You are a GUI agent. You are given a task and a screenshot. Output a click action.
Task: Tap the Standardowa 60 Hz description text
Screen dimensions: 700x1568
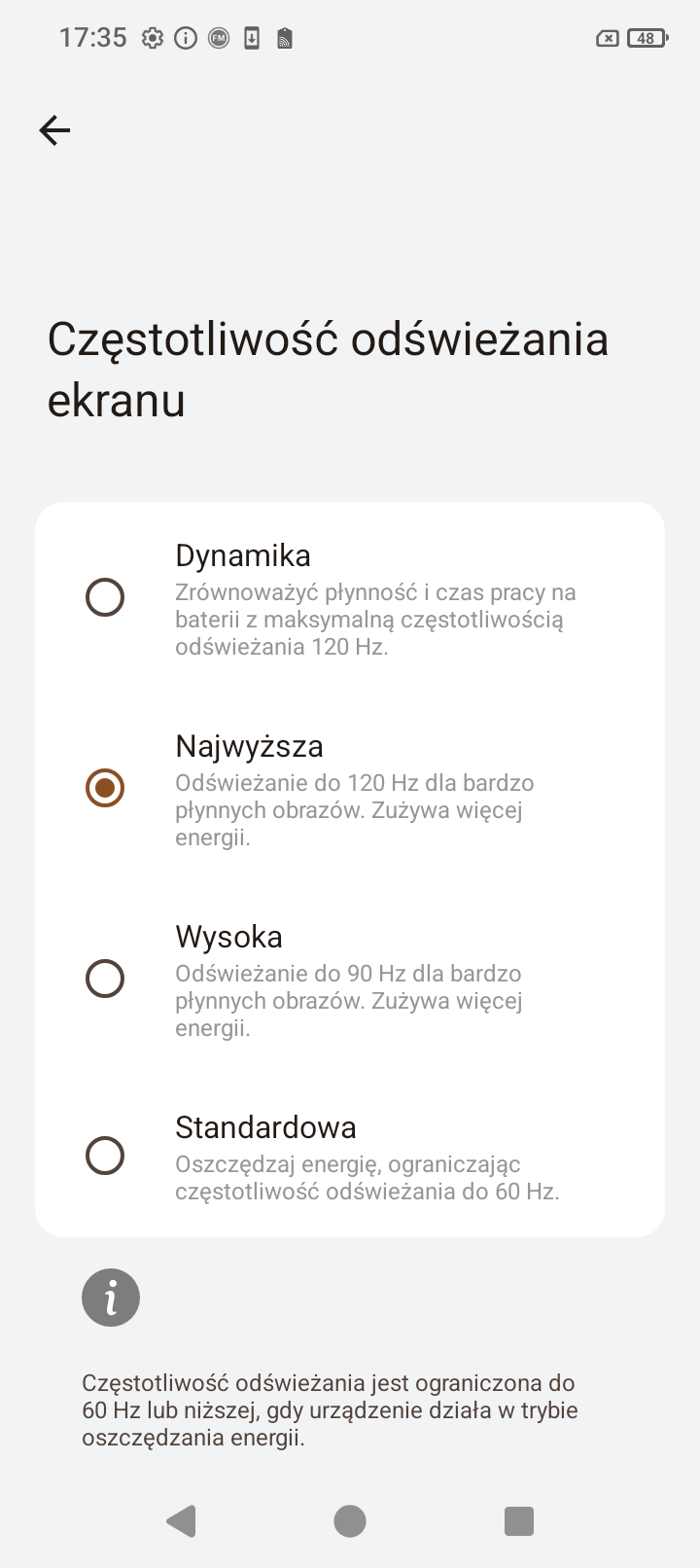coord(367,1178)
